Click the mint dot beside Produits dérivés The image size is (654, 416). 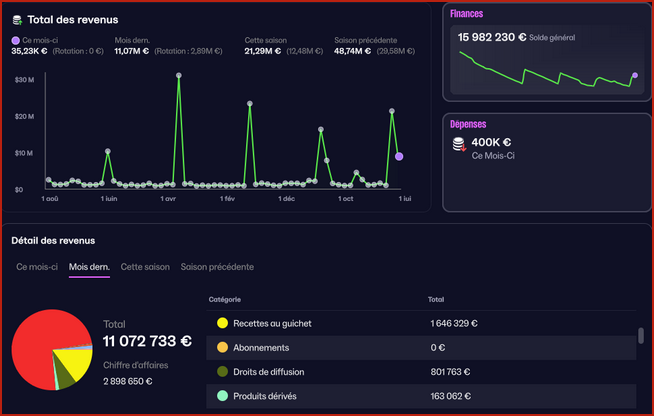pyautogui.click(x=222, y=396)
